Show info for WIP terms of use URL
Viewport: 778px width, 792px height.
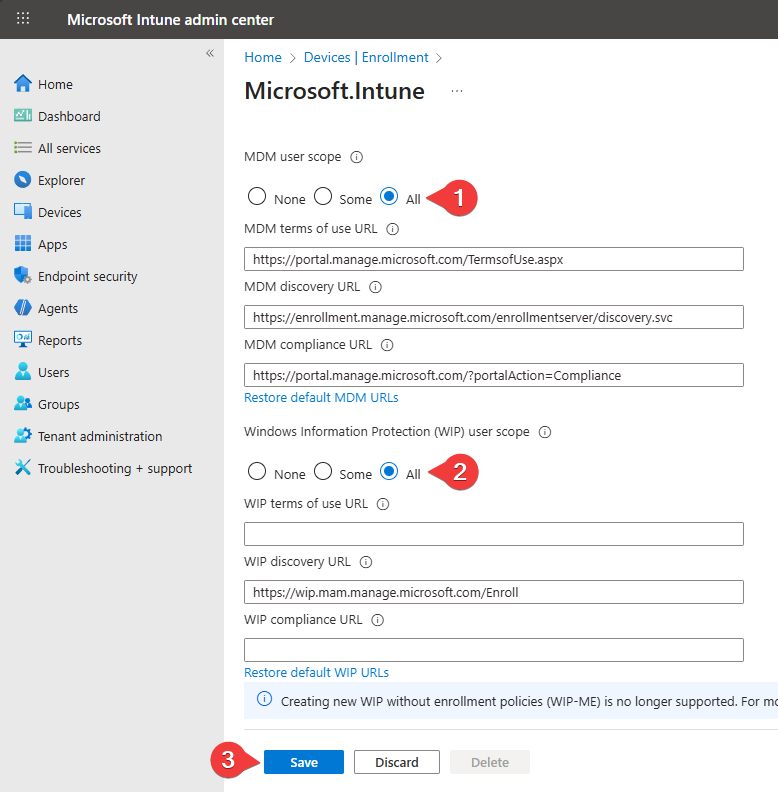(383, 504)
